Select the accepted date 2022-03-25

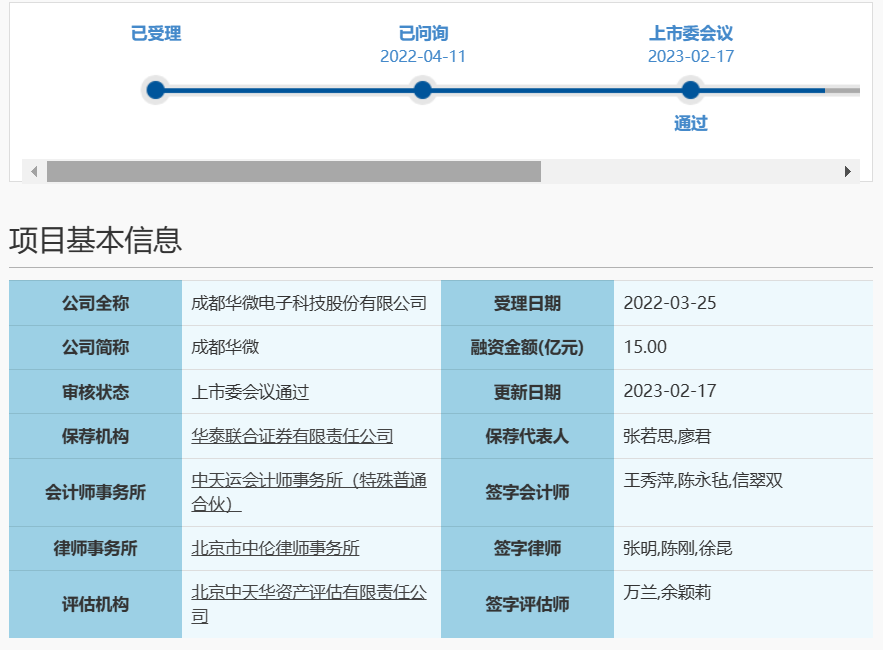pyautogui.click(x=670, y=303)
